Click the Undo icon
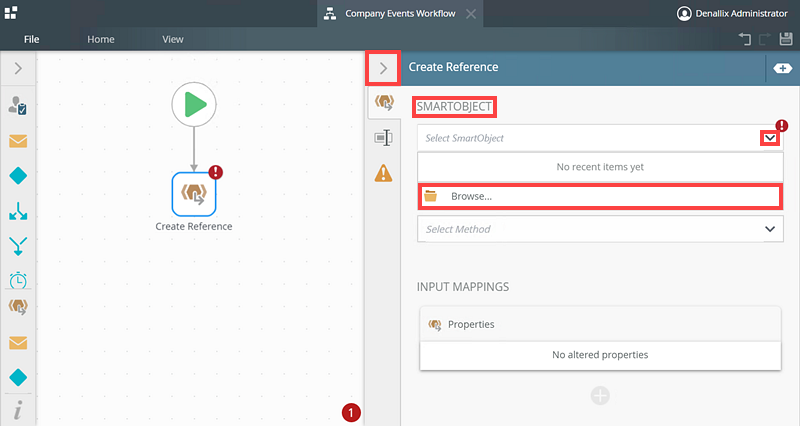The image size is (800, 426). (x=744, y=39)
